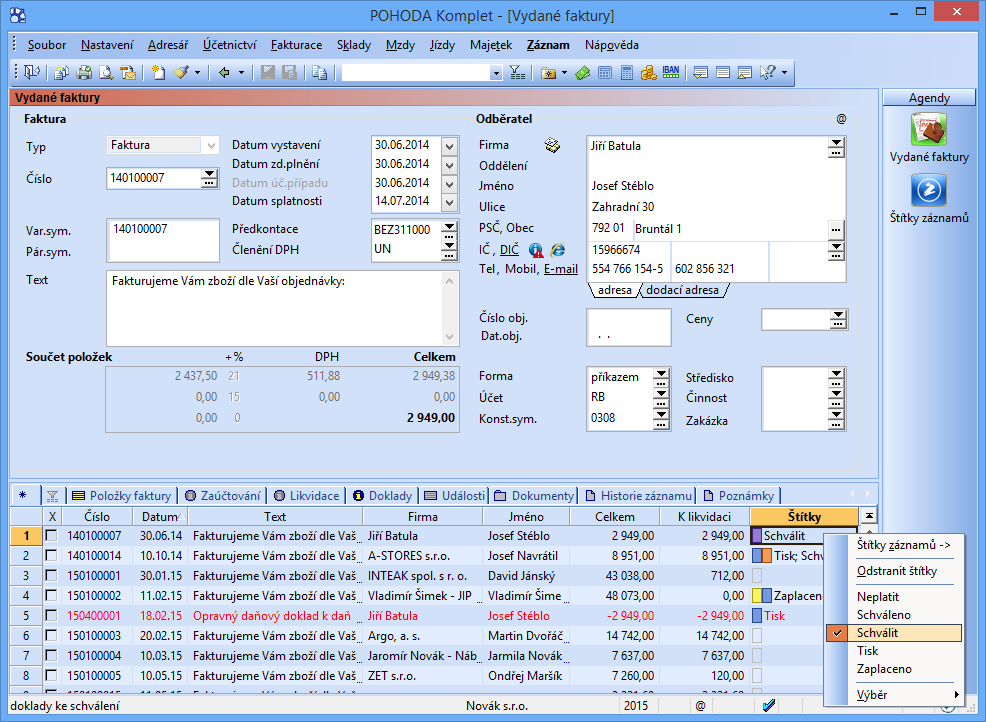
Task: Click the filter tab icon above the table
Action: coord(52,496)
